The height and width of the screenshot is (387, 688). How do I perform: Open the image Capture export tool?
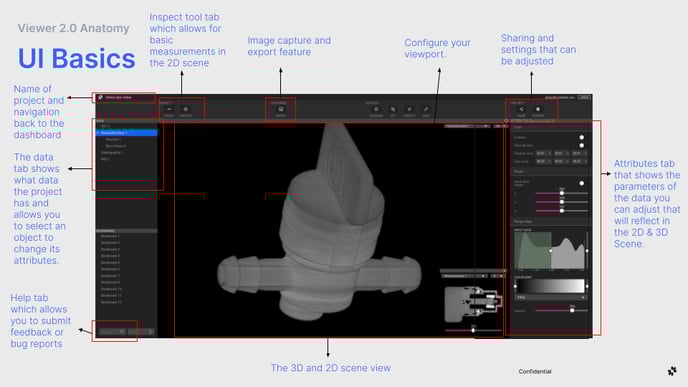click(x=281, y=110)
